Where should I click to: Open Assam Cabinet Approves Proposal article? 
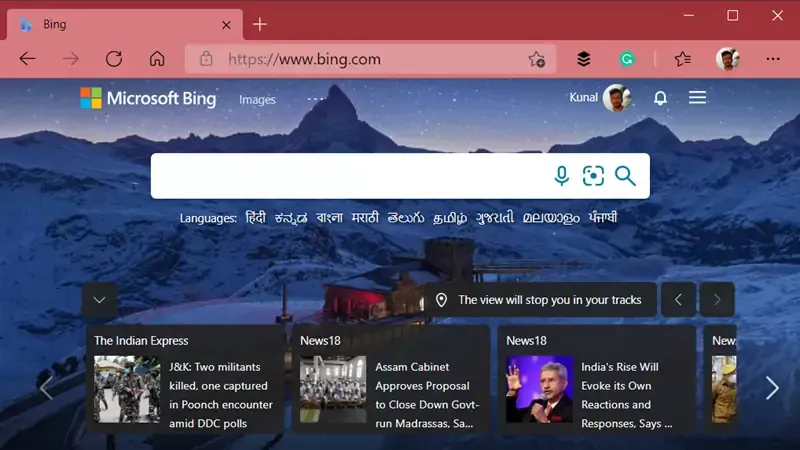coord(427,395)
